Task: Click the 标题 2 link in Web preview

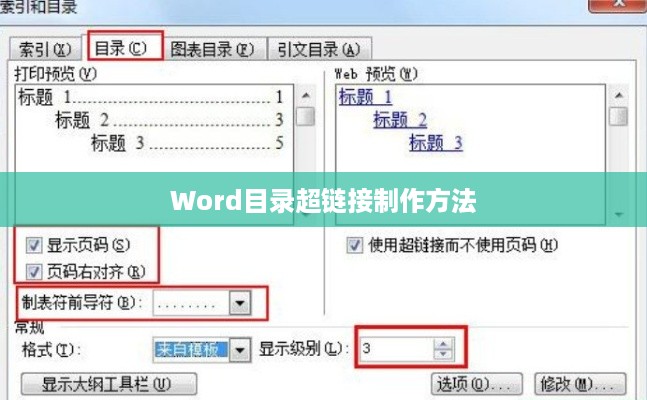Action: (x=400, y=120)
